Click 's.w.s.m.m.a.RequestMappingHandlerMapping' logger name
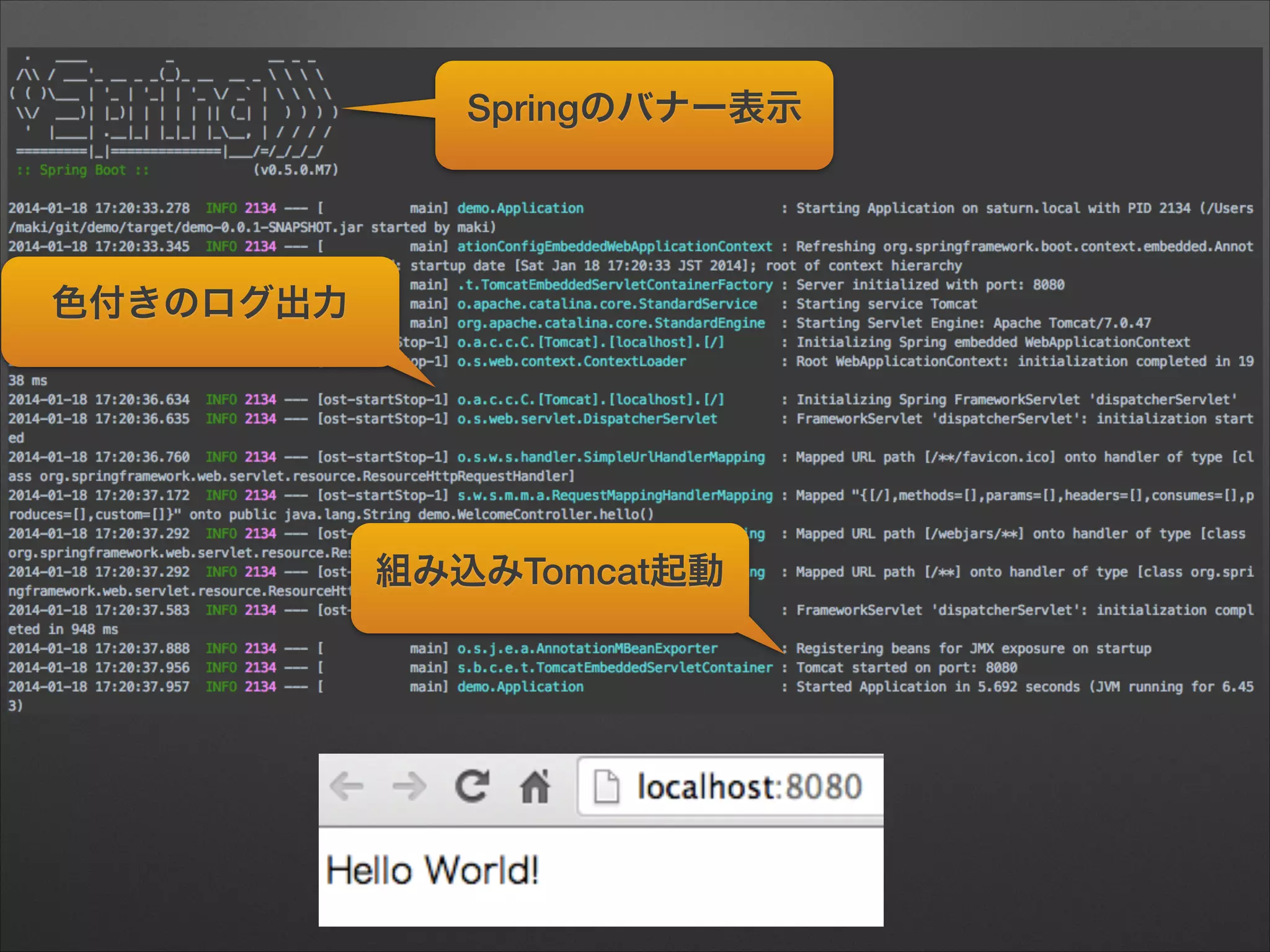 coord(615,495)
